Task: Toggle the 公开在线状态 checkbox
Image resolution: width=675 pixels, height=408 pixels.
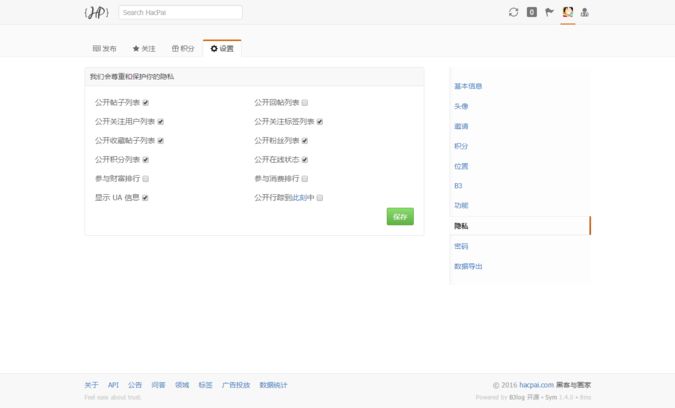Action: [305, 160]
